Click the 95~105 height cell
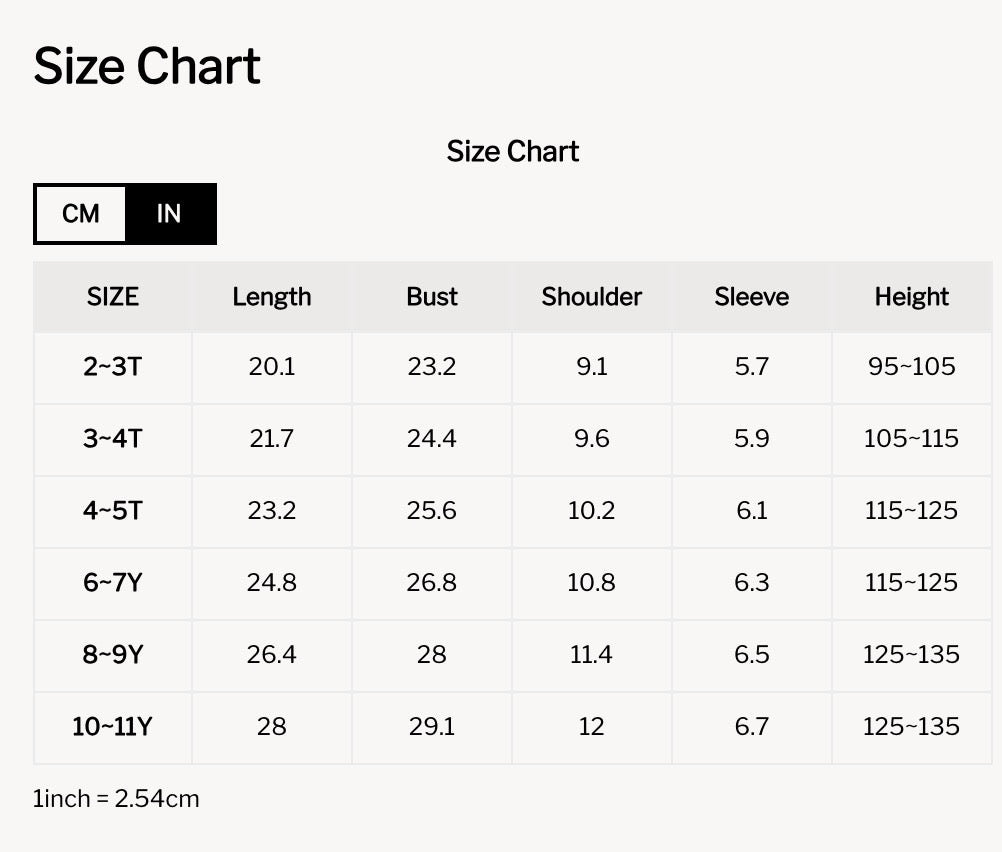 click(912, 367)
